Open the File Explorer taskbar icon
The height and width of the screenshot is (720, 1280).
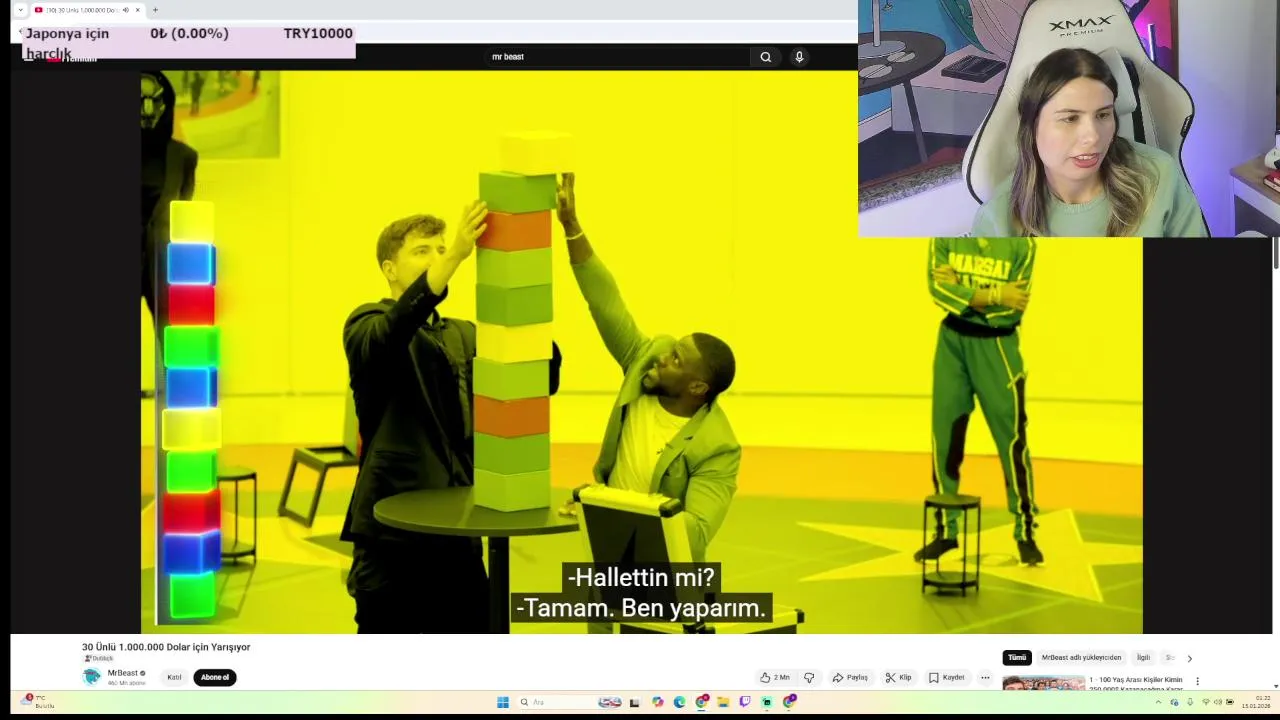tap(723, 702)
